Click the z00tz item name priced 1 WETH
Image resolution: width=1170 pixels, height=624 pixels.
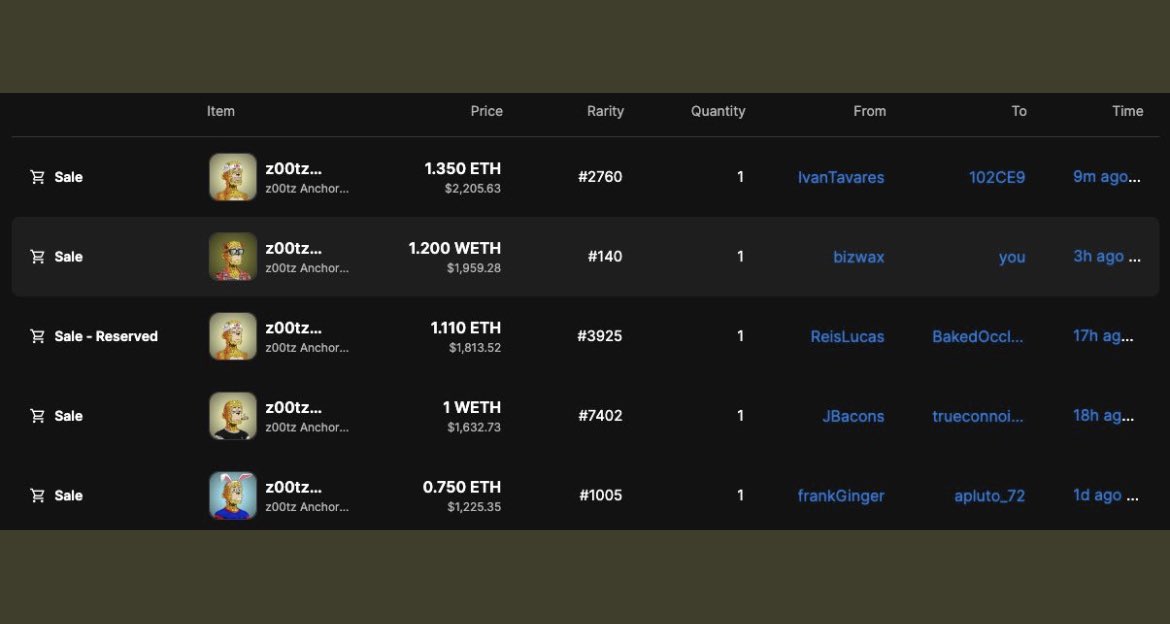294,408
